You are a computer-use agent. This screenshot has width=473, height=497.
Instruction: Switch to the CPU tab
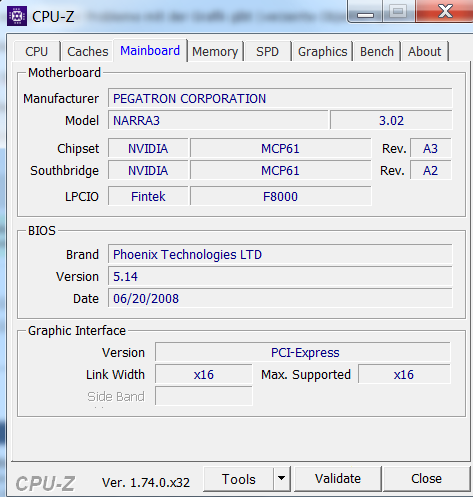click(37, 51)
